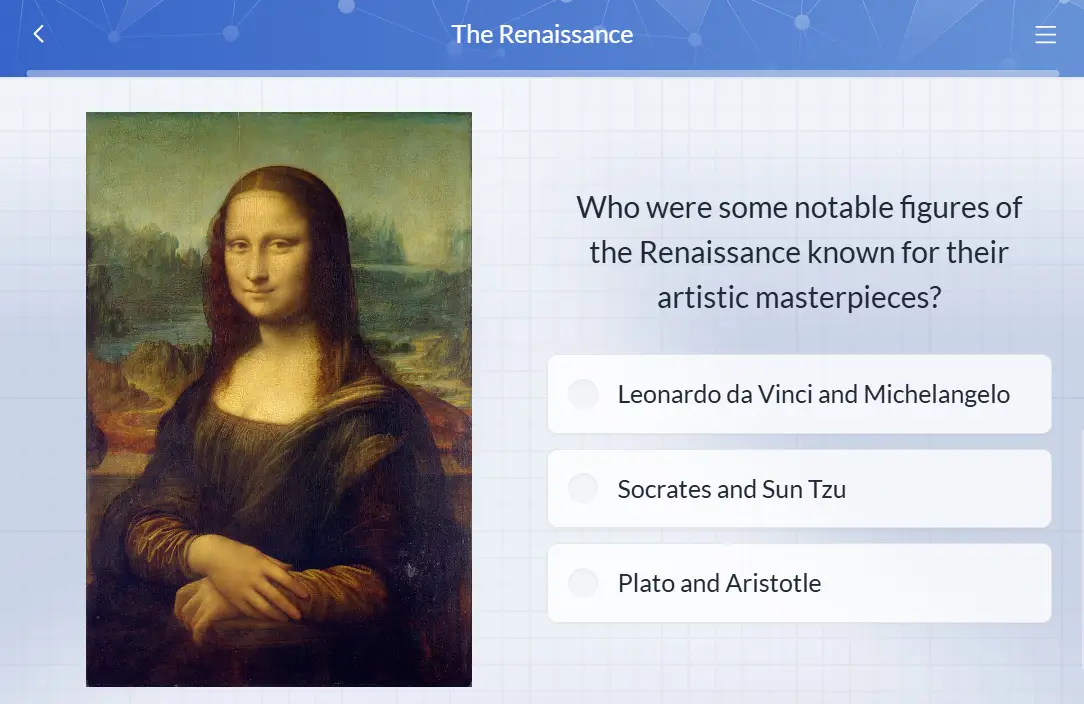The width and height of the screenshot is (1084, 704).
Task: Click the word 'Michelangelo' in the first answer
Action: 936,394
